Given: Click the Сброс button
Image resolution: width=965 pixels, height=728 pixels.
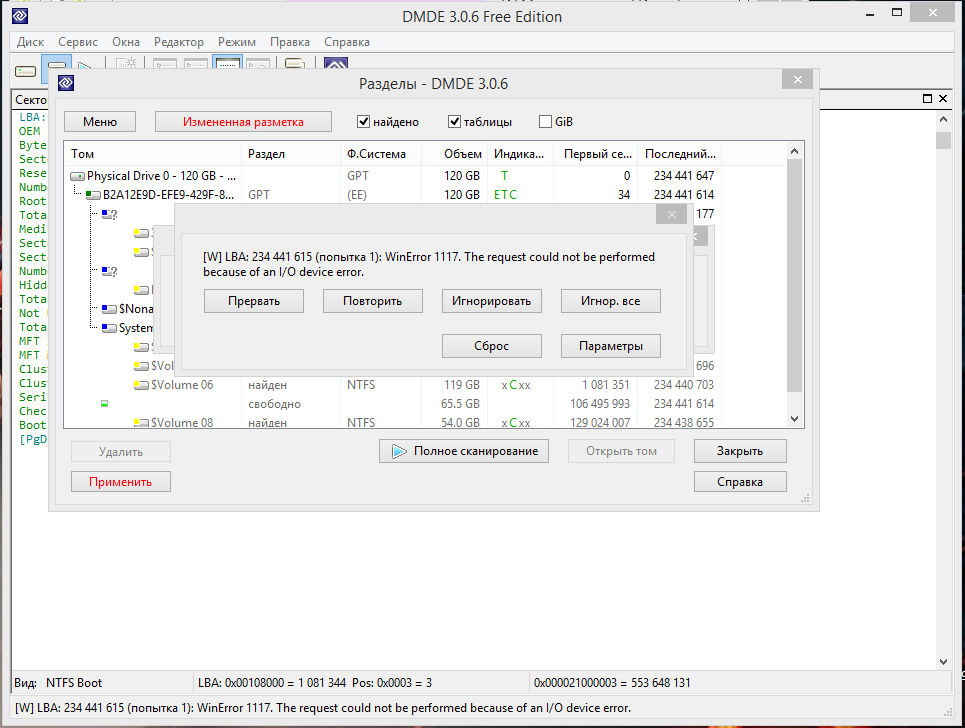Looking at the screenshot, I should pyautogui.click(x=492, y=346).
